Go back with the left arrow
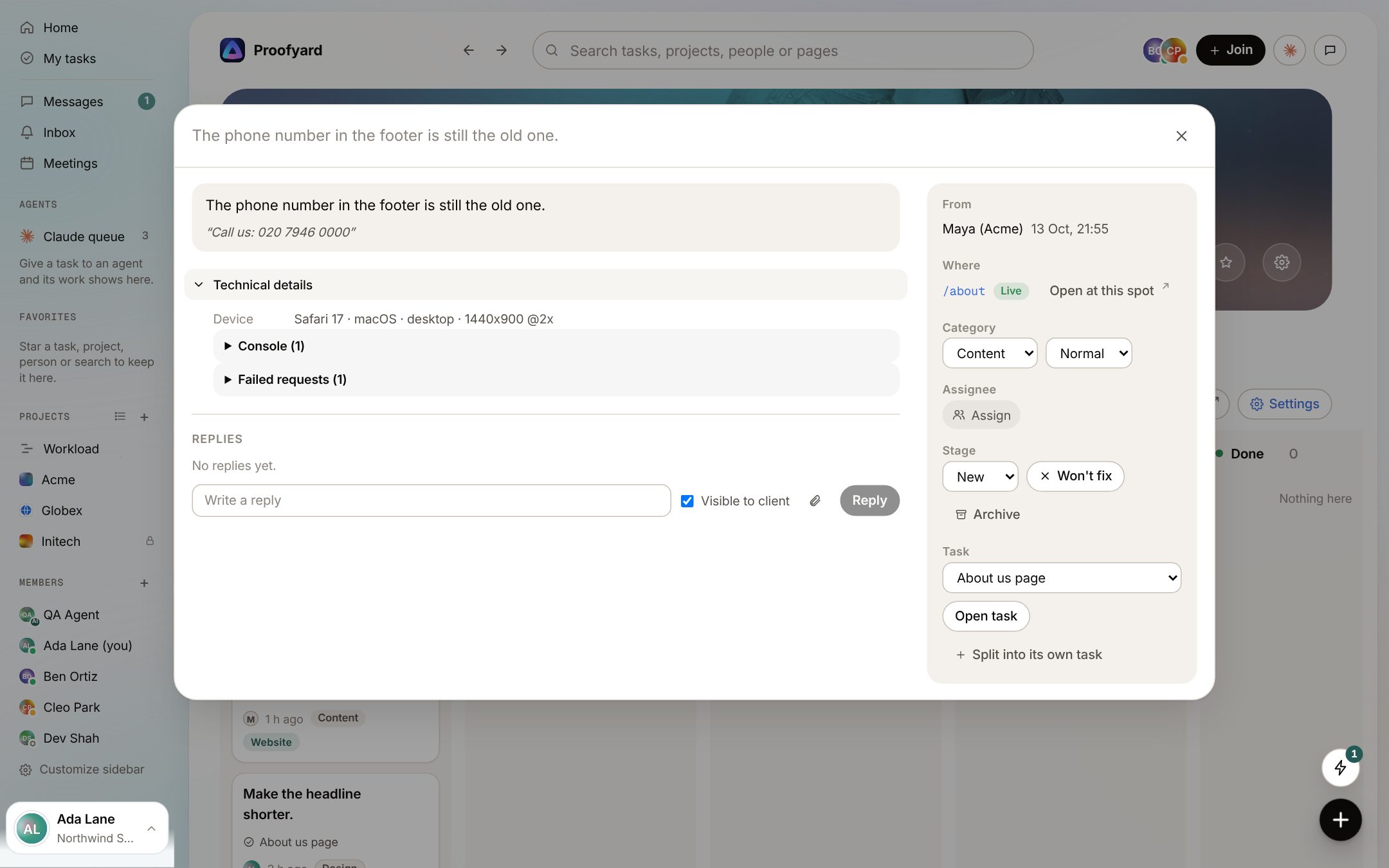 click(469, 50)
